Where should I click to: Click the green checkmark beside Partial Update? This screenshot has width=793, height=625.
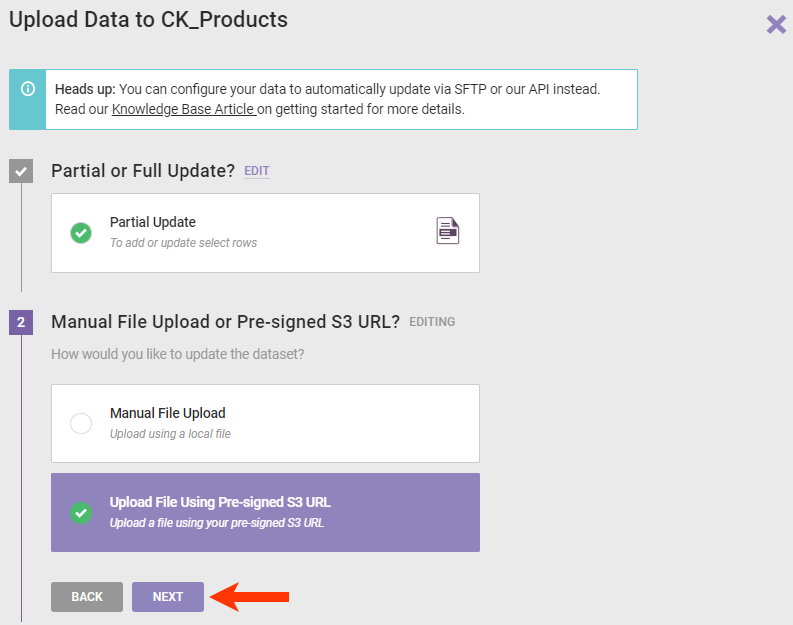[81, 233]
